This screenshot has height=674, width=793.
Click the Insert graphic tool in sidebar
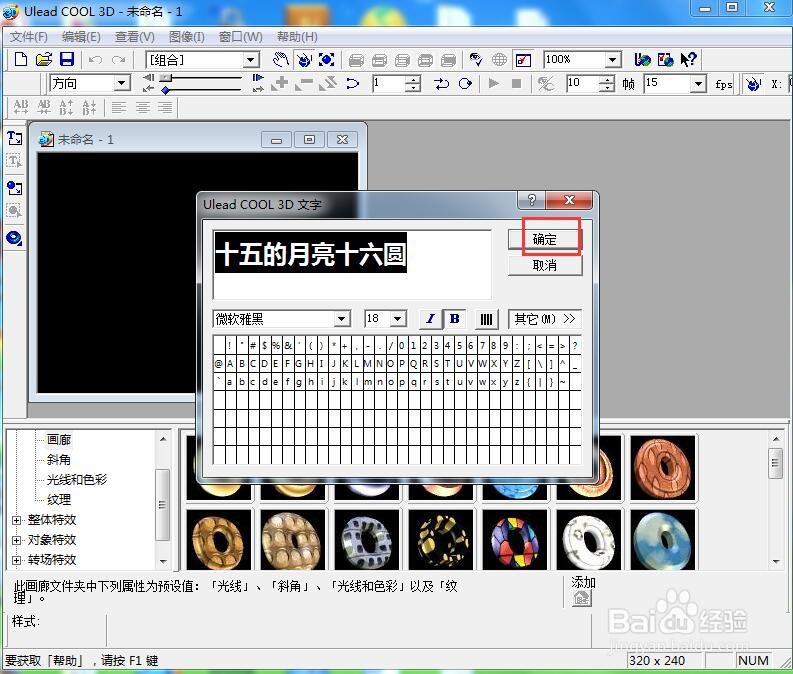pos(14,188)
